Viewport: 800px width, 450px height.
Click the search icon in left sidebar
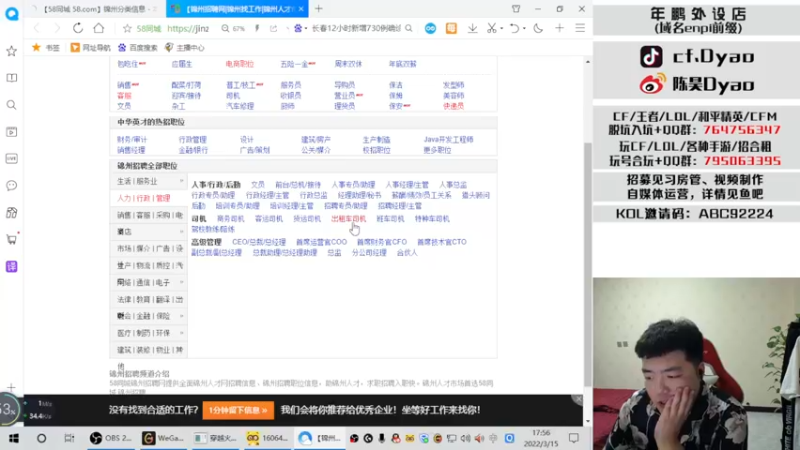tap(11, 105)
